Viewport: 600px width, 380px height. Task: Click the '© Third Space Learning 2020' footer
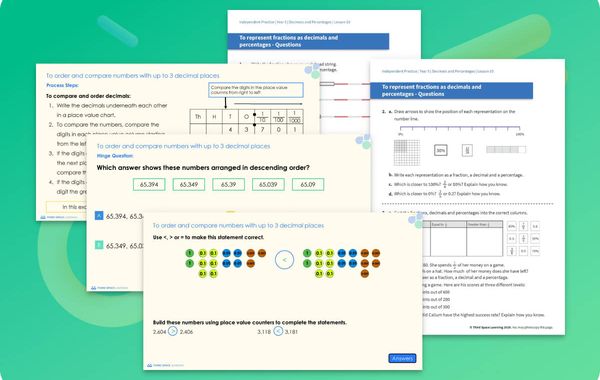pos(511,328)
